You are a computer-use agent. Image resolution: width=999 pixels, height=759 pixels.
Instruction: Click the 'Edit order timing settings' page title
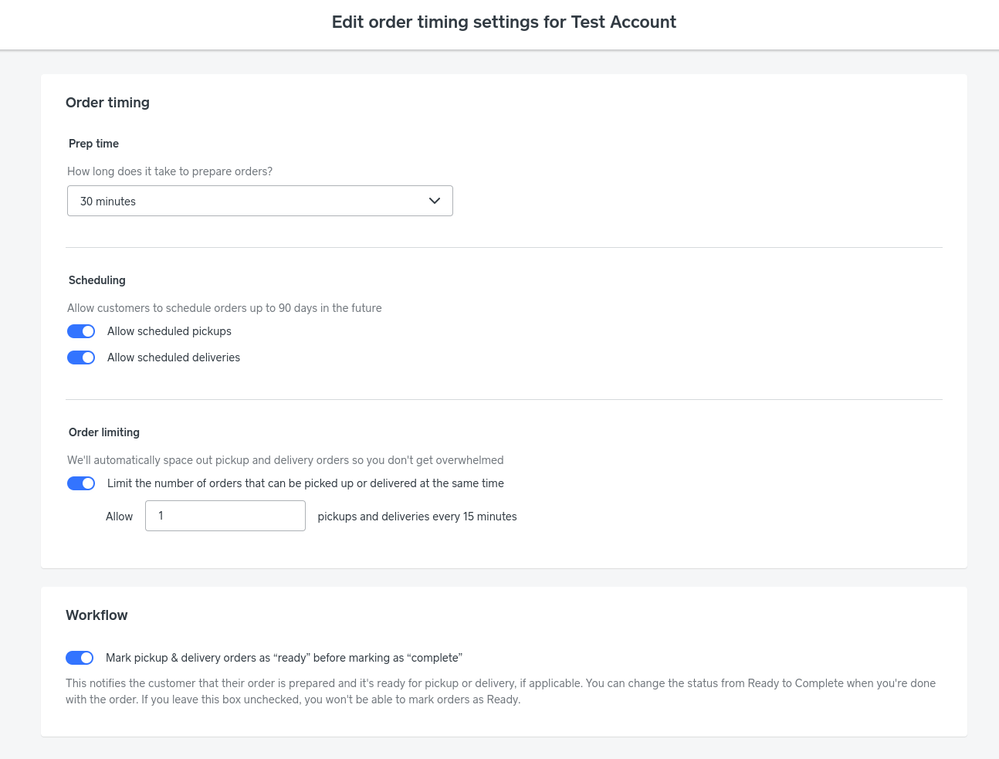pos(504,22)
